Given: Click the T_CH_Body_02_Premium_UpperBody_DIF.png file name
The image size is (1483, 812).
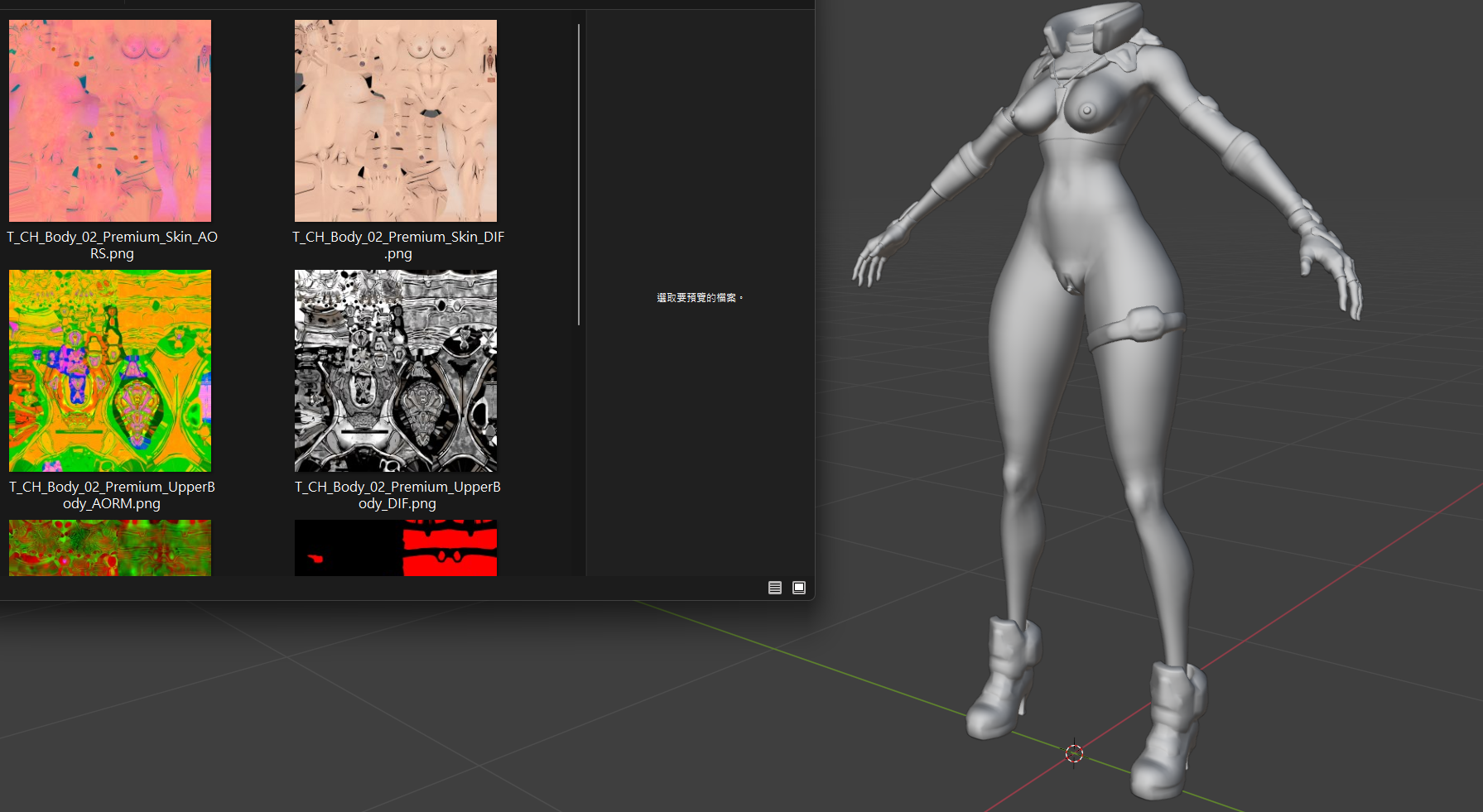Looking at the screenshot, I should pos(397,495).
